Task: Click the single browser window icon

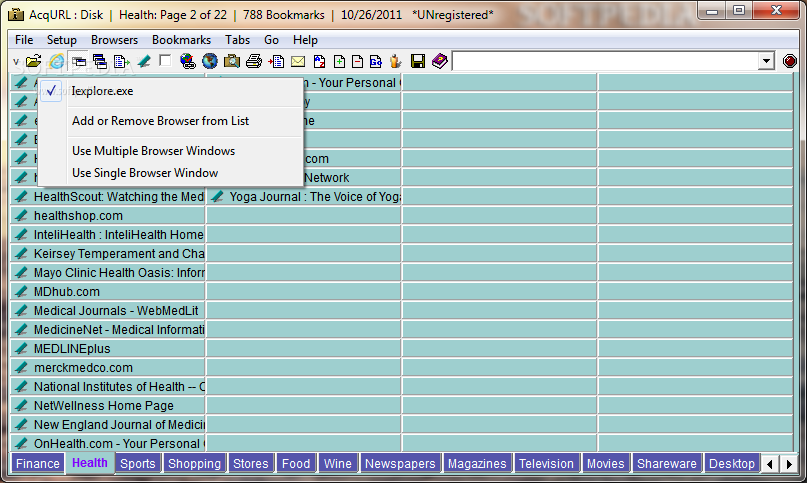Action: pos(79,62)
